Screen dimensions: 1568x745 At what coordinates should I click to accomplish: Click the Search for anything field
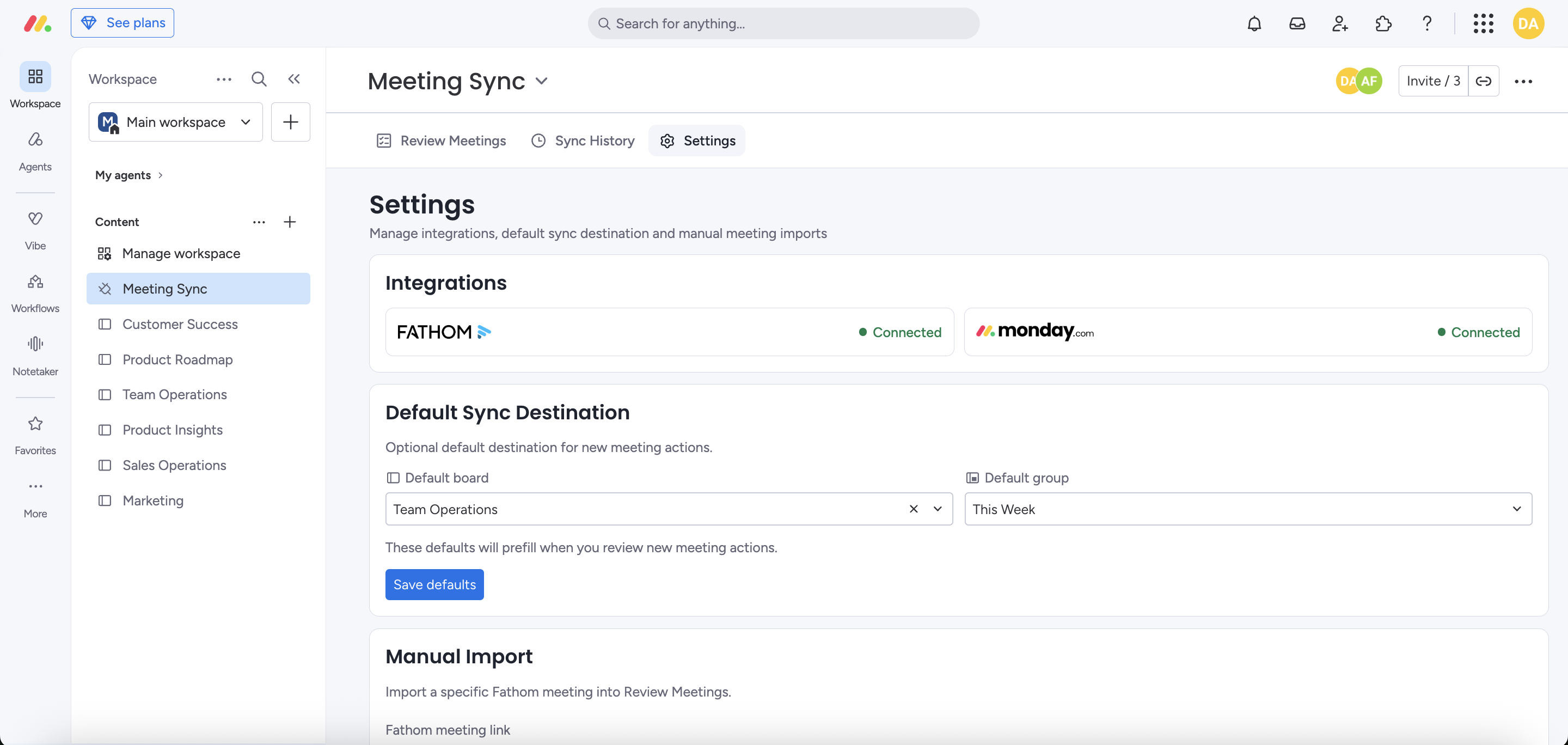tap(783, 24)
